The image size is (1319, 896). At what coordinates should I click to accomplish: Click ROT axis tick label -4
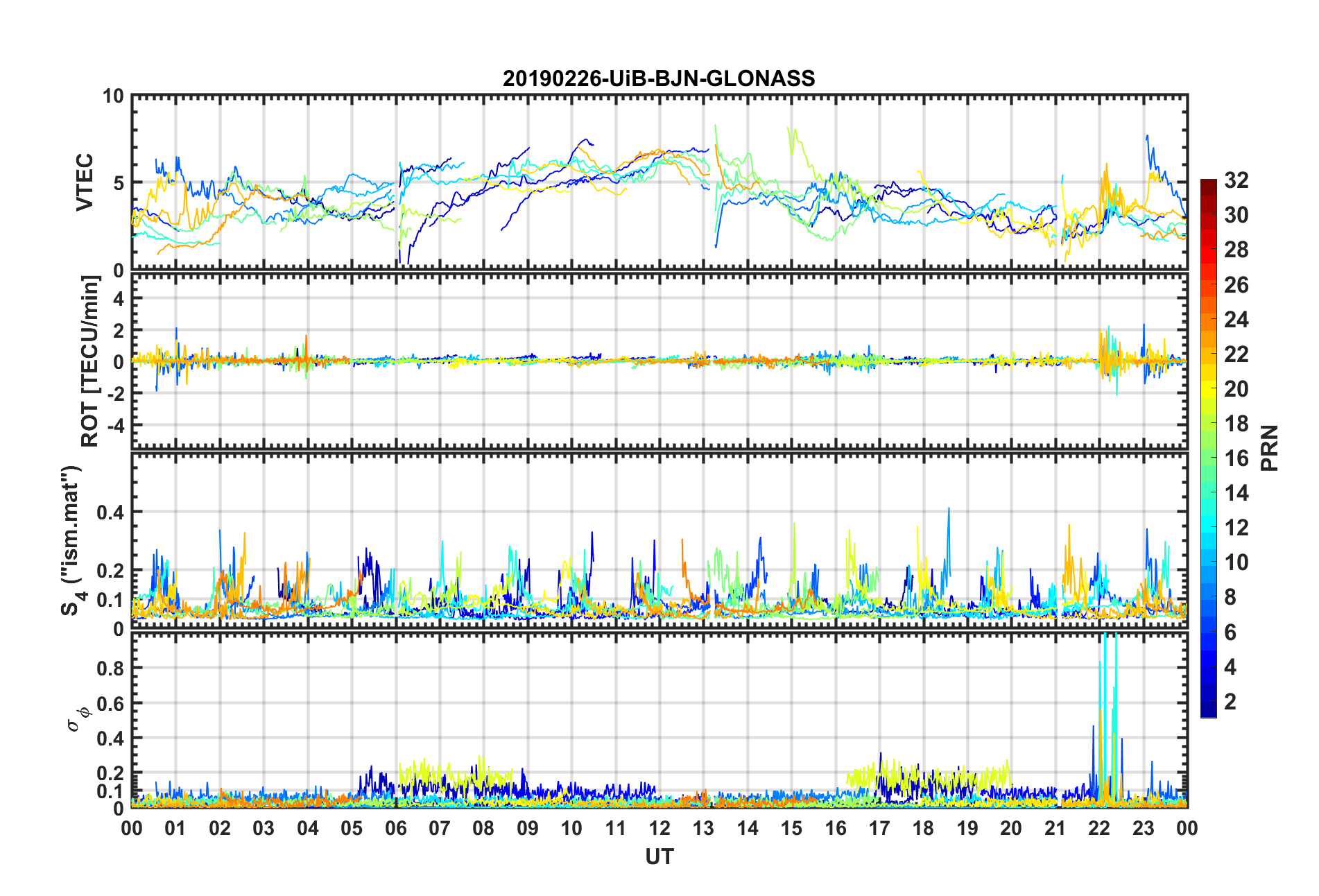pos(116,424)
